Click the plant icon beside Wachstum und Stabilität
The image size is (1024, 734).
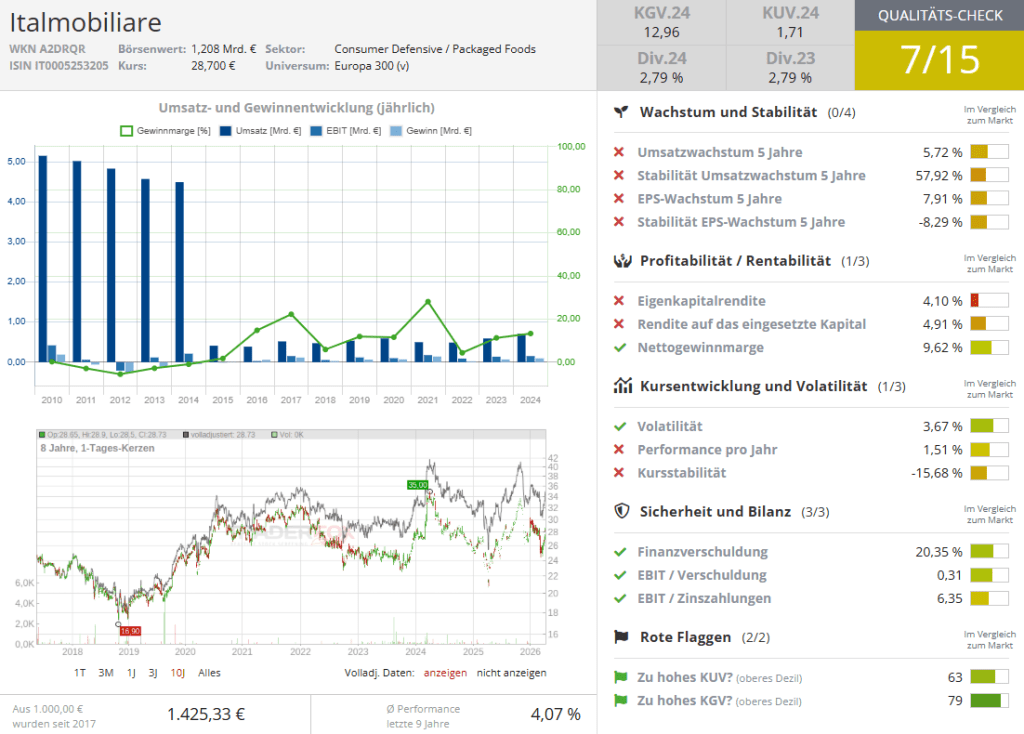tap(621, 112)
